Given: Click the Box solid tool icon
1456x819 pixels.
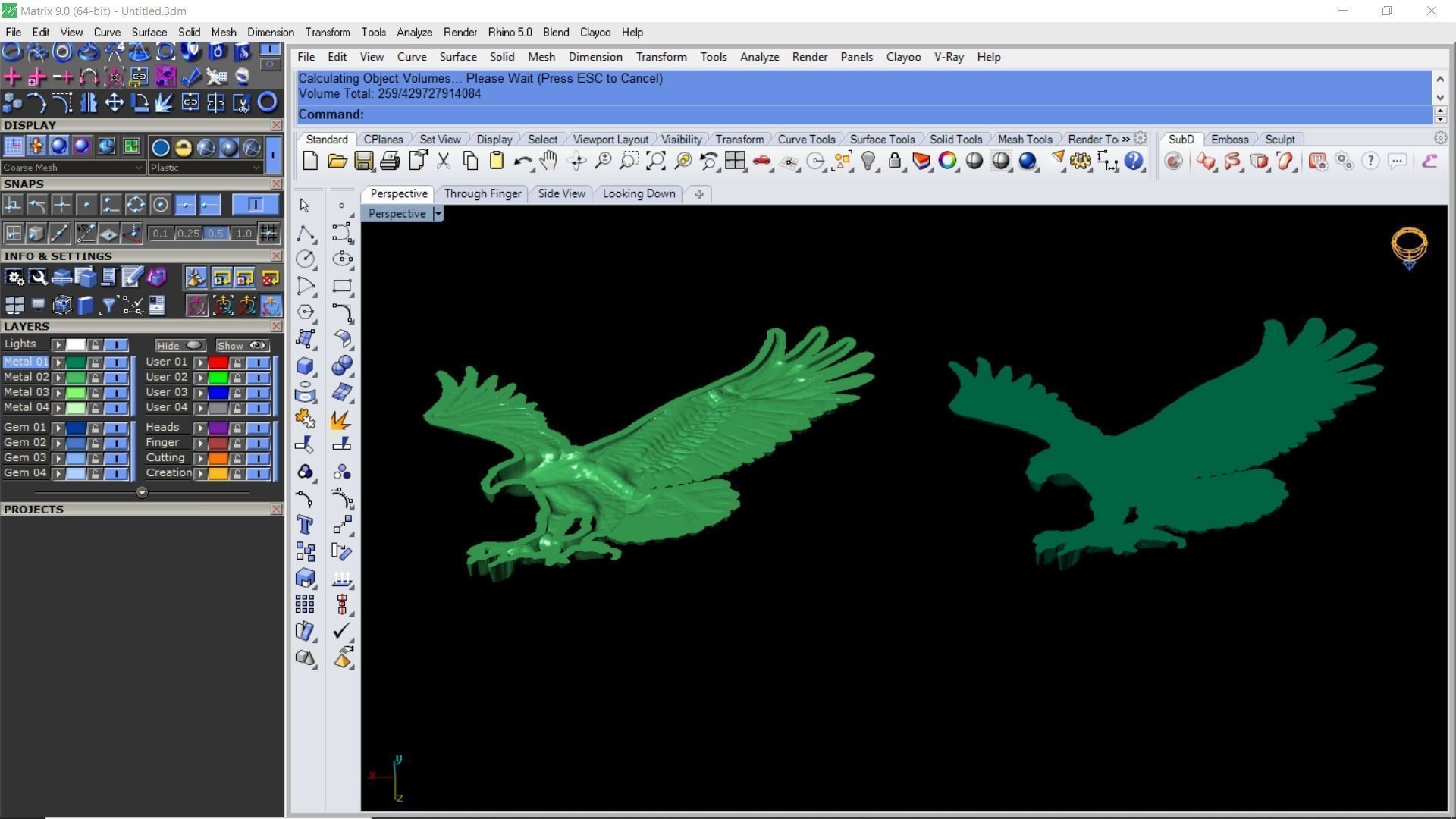Looking at the screenshot, I should [305, 366].
